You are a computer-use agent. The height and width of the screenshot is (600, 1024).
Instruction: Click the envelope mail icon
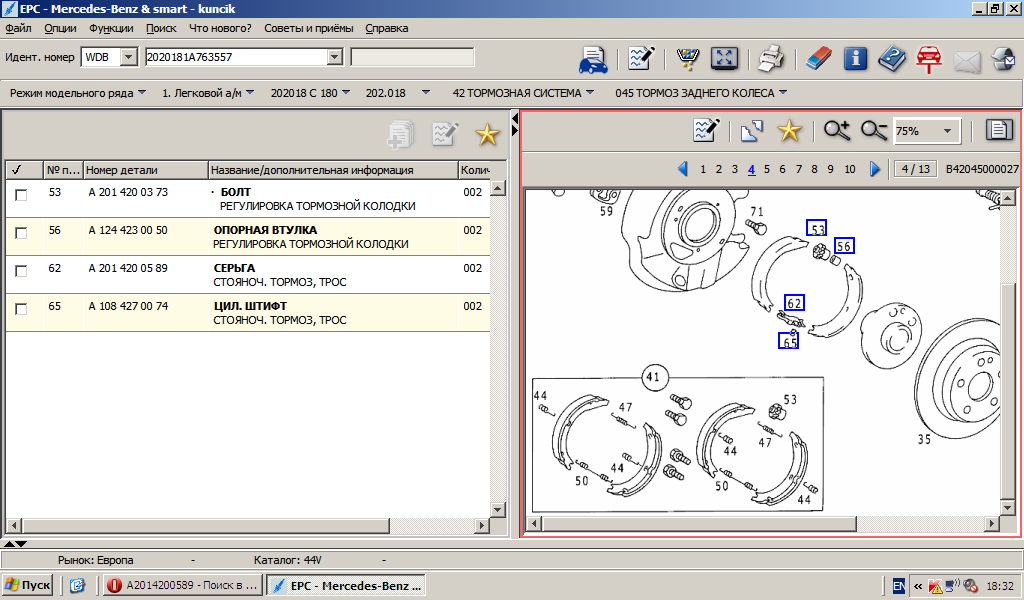pyautogui.click(x=967, y=61)
